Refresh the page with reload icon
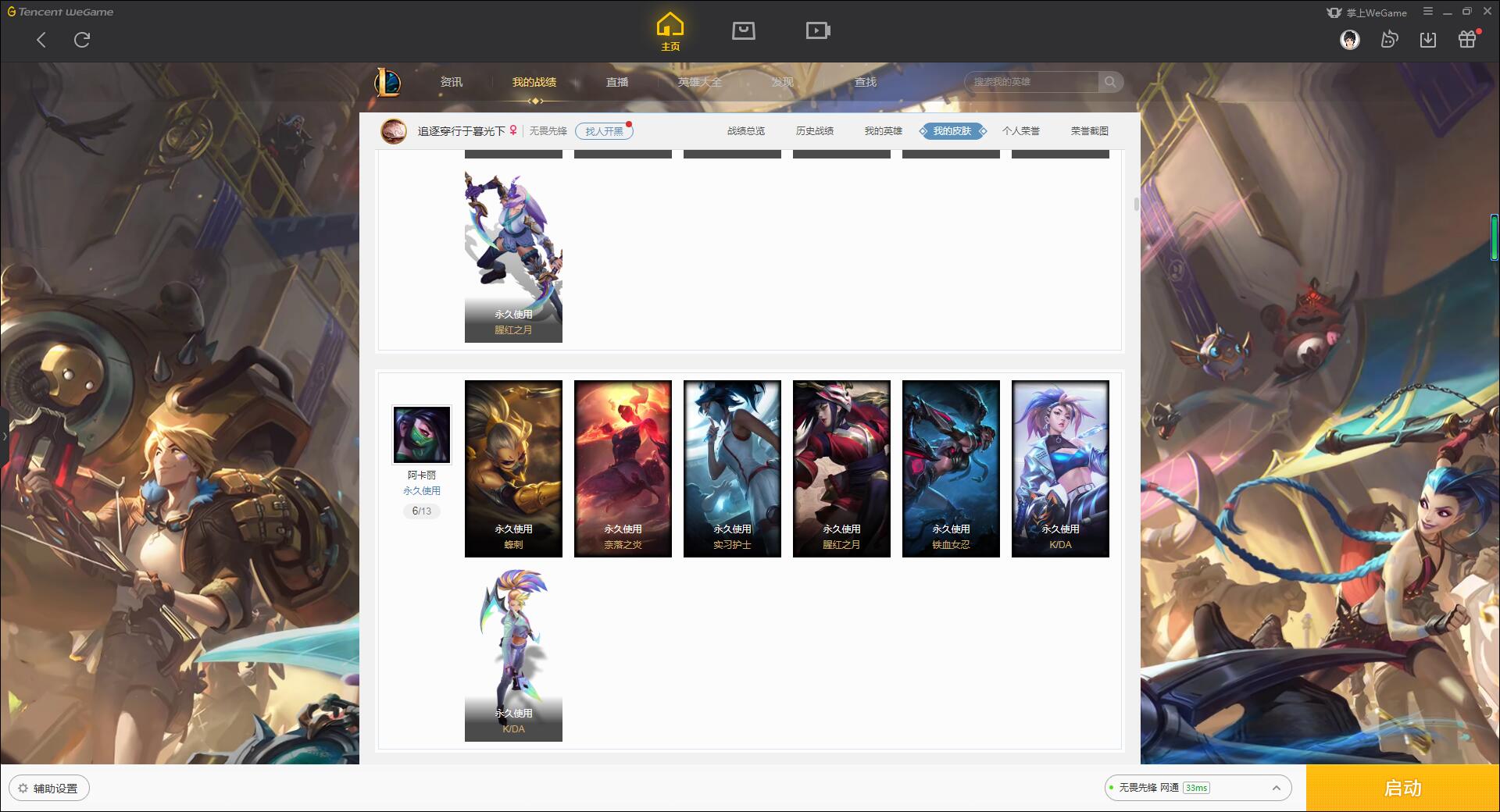Screen dimensions: 1500x812 coord(82,40)
